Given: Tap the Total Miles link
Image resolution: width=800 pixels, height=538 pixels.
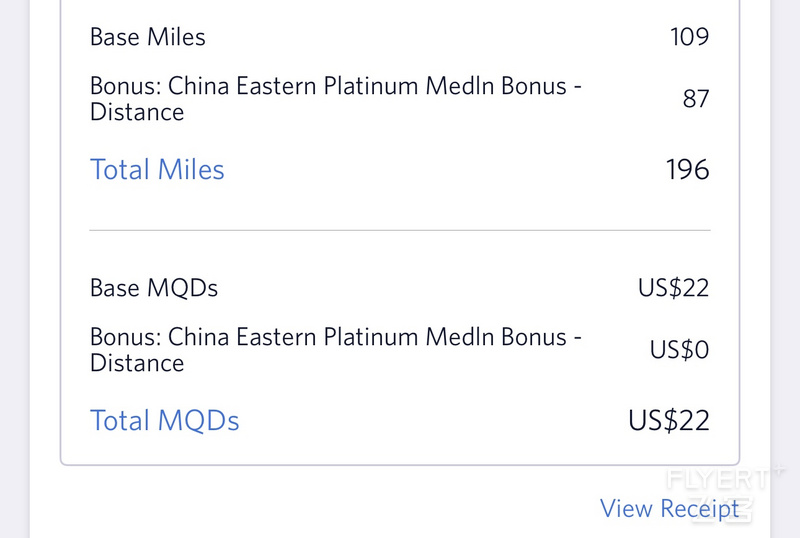Looking at the screenshot, I should [157, 169].
